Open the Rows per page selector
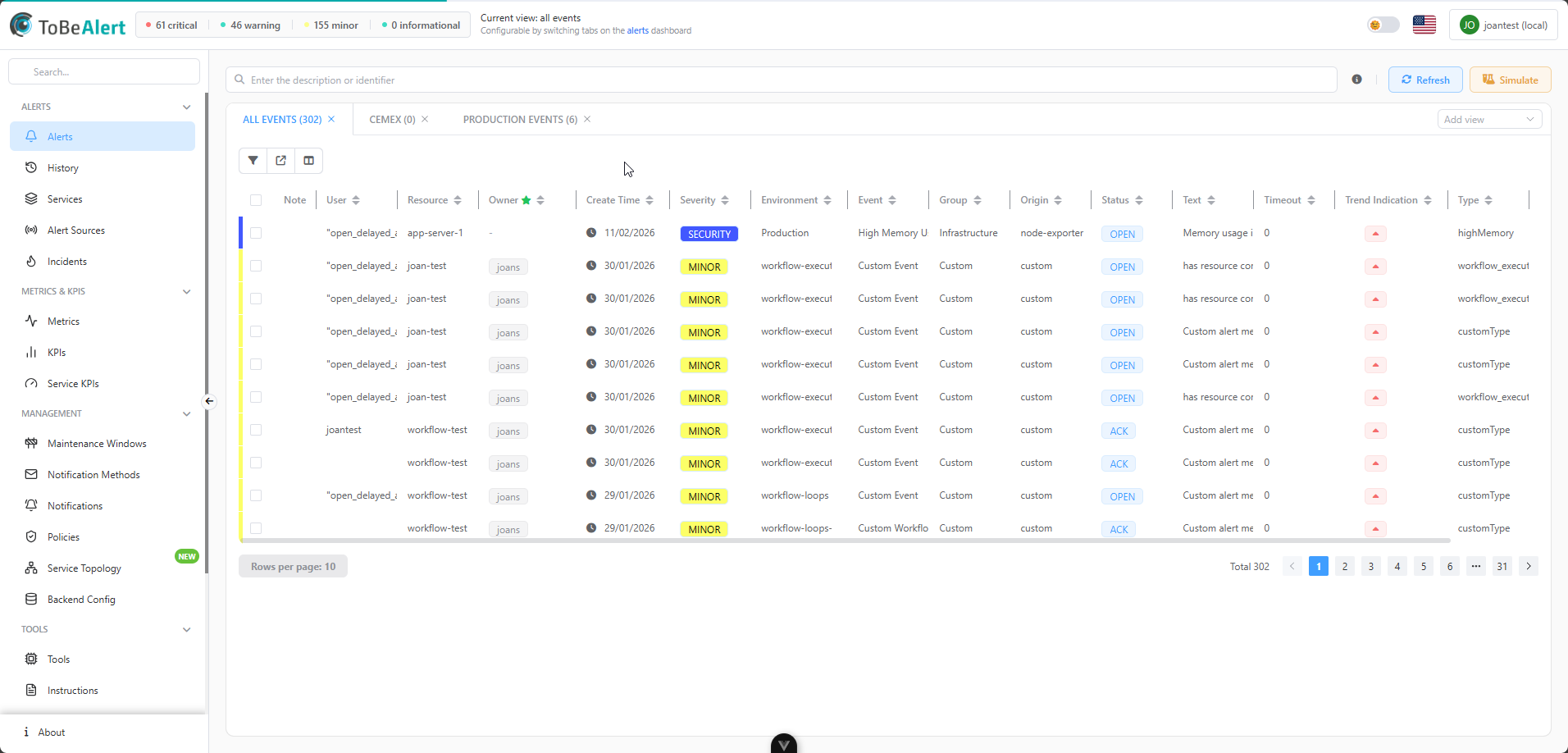 pos(293,567)
